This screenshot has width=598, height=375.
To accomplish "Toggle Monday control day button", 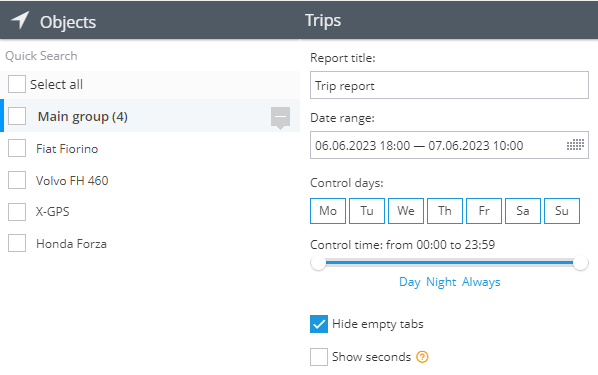I will [328, 211].
